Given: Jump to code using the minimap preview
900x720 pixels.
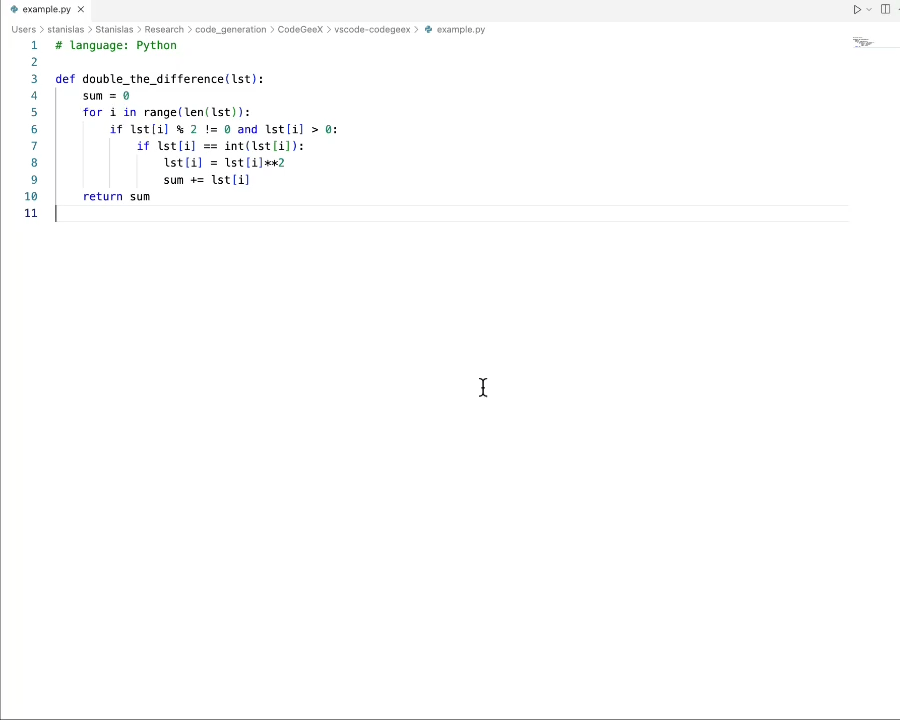Looking at the screenshot, I should tap(863, 43).
